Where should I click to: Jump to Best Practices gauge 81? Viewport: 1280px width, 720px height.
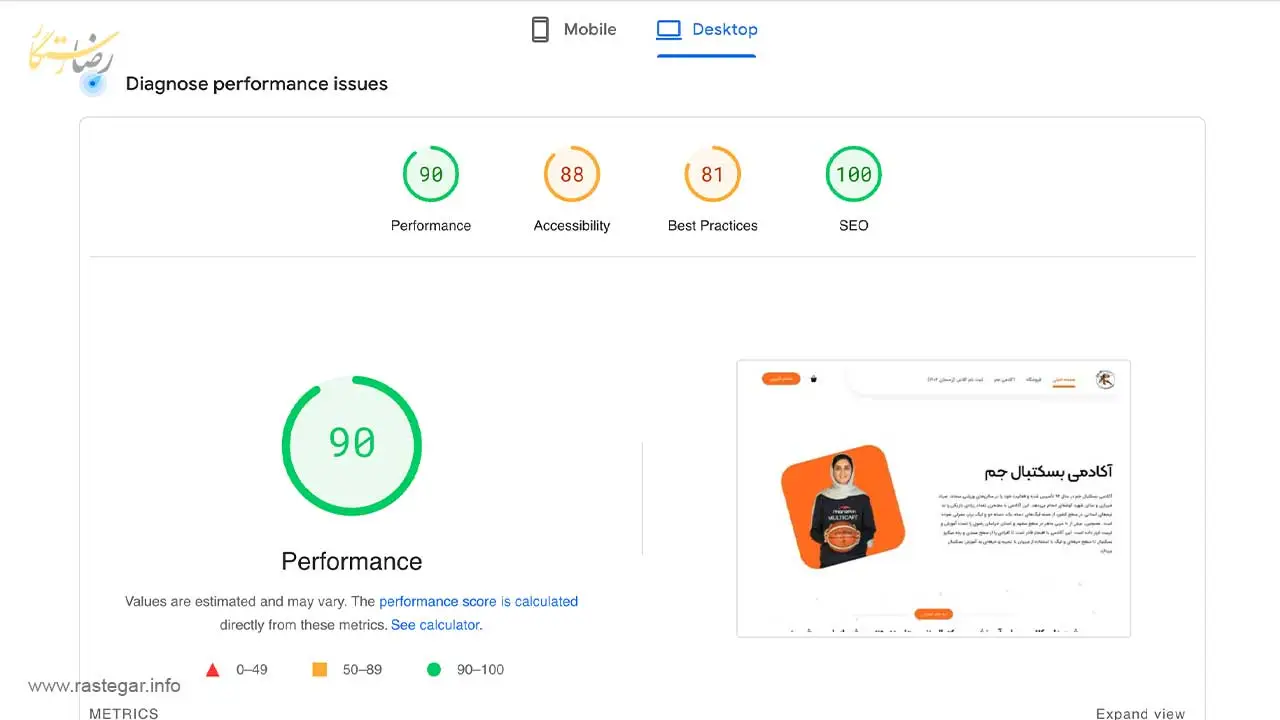(x=712, y=174)
